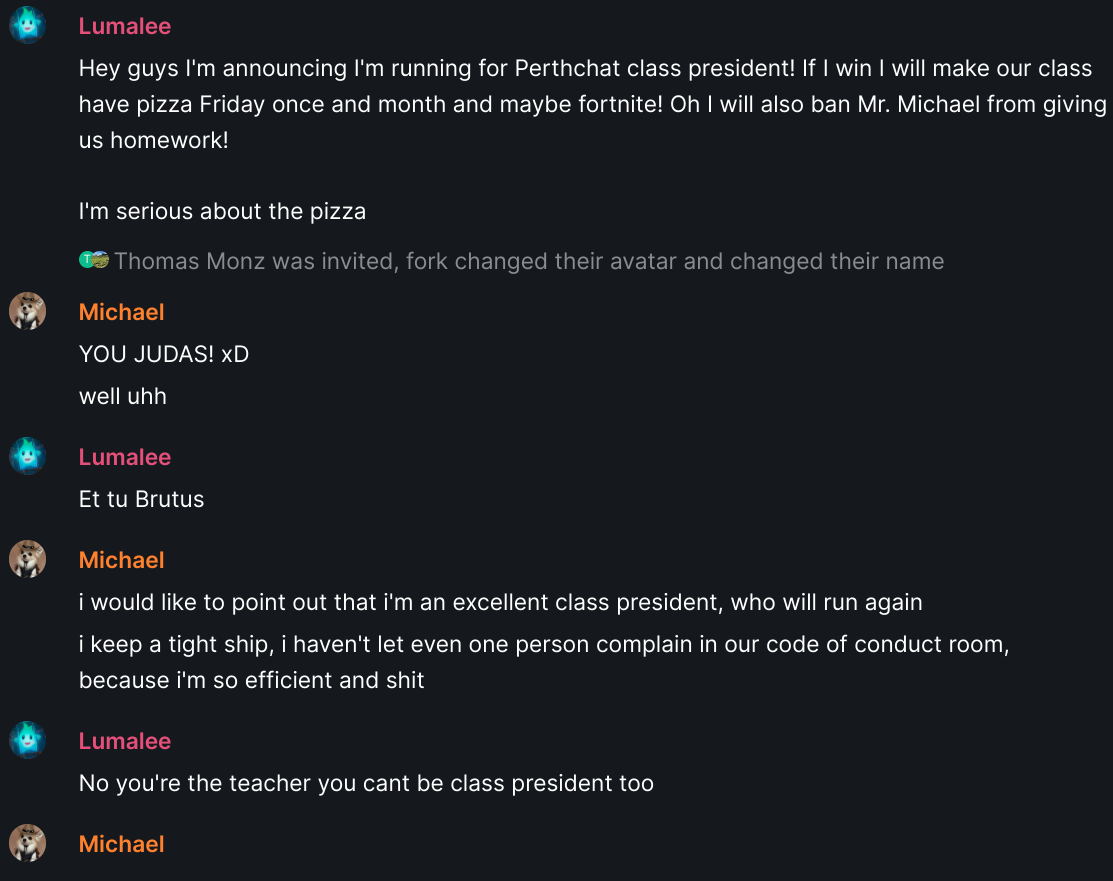Click Michael's avatar next to the 'YOU JUDAS!' message
This screenshot has height=881, width=1113.
pyautogui.click(x=28, y=311)
